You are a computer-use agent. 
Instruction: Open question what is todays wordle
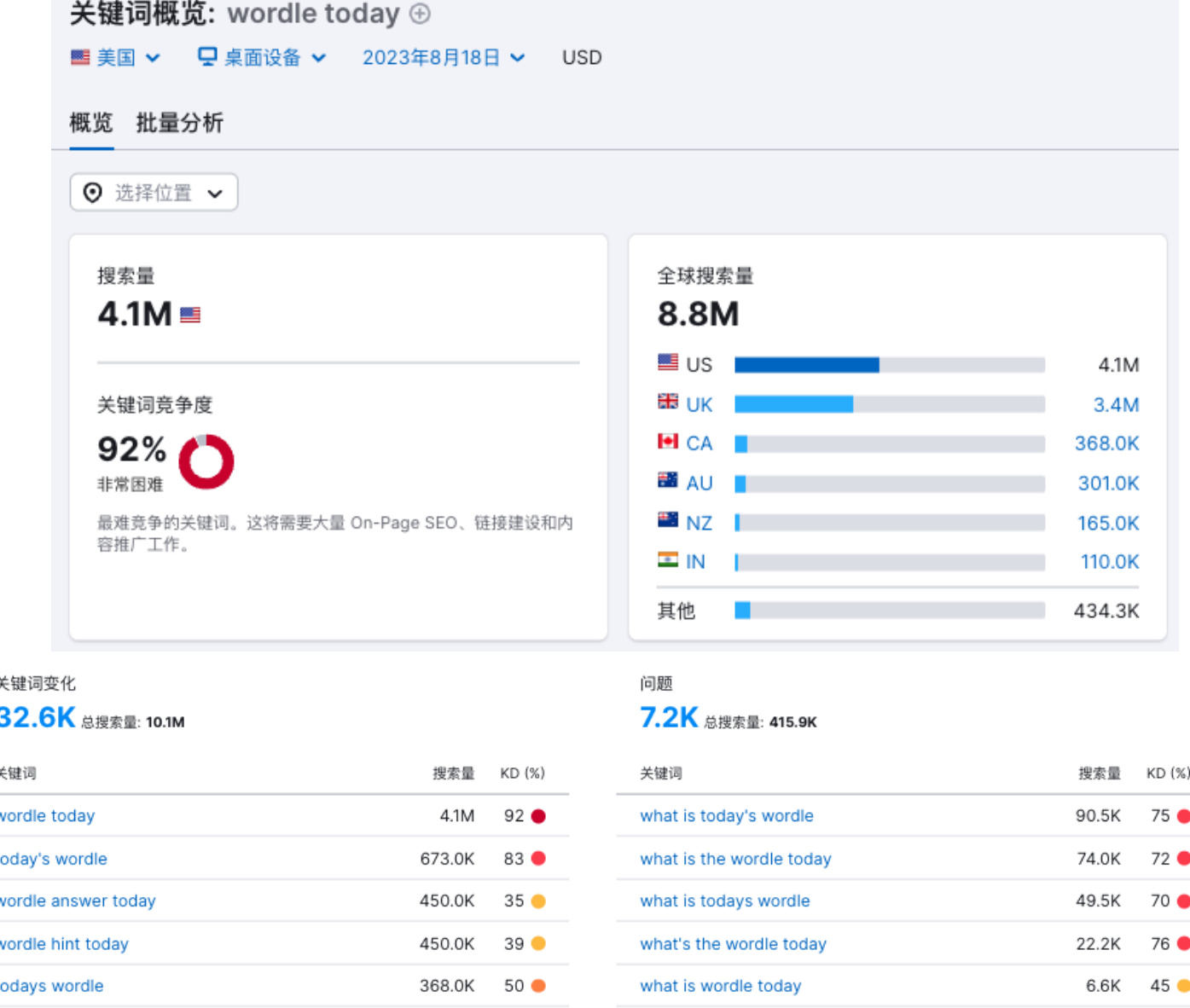click(x=725, y=901)
